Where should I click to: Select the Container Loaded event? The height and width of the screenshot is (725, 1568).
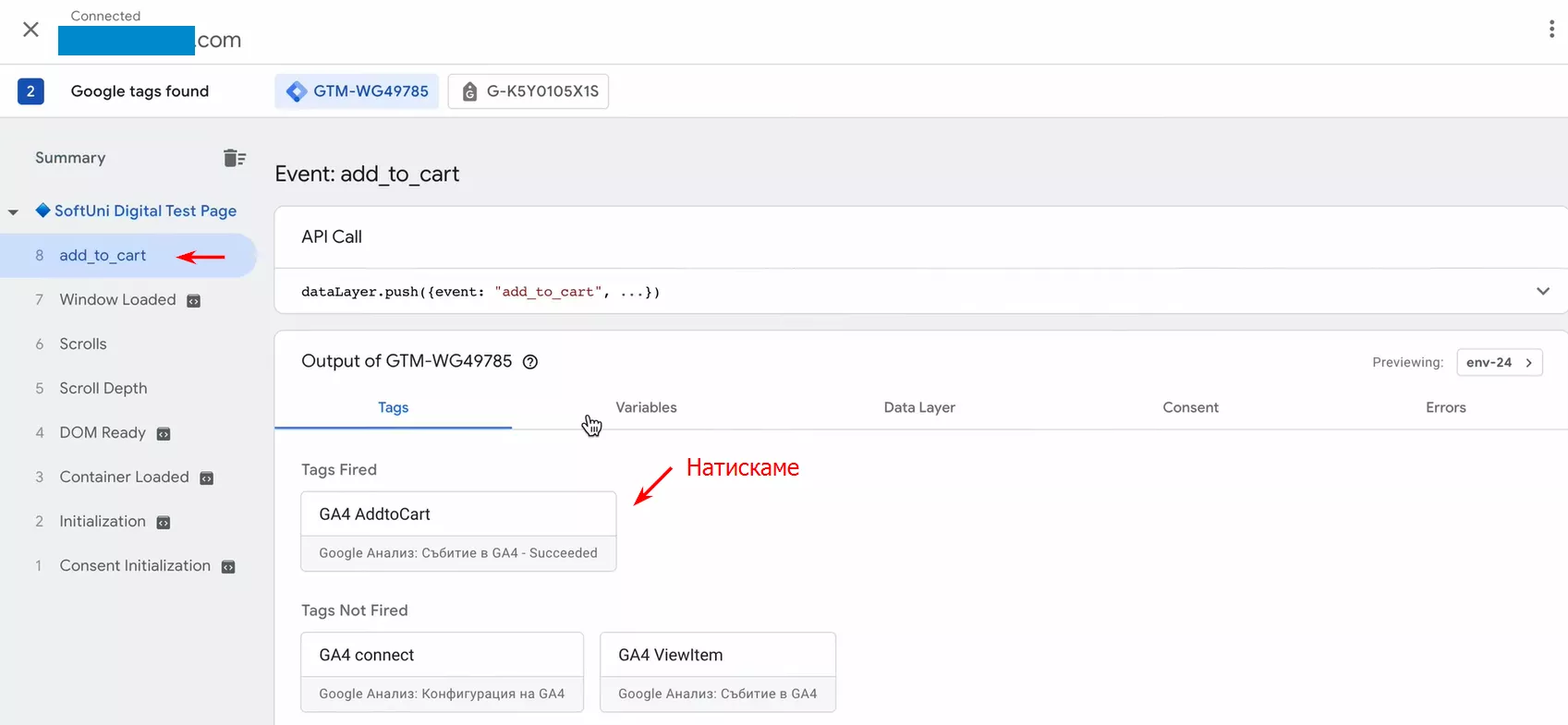point(125,477)
